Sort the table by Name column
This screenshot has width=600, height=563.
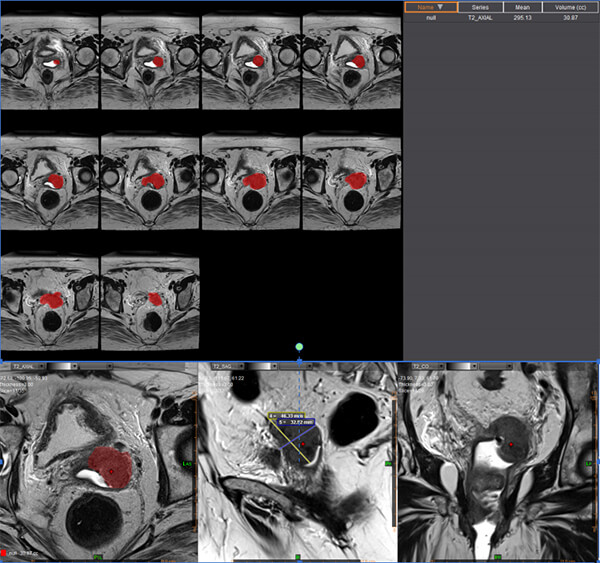click(430, 7)
